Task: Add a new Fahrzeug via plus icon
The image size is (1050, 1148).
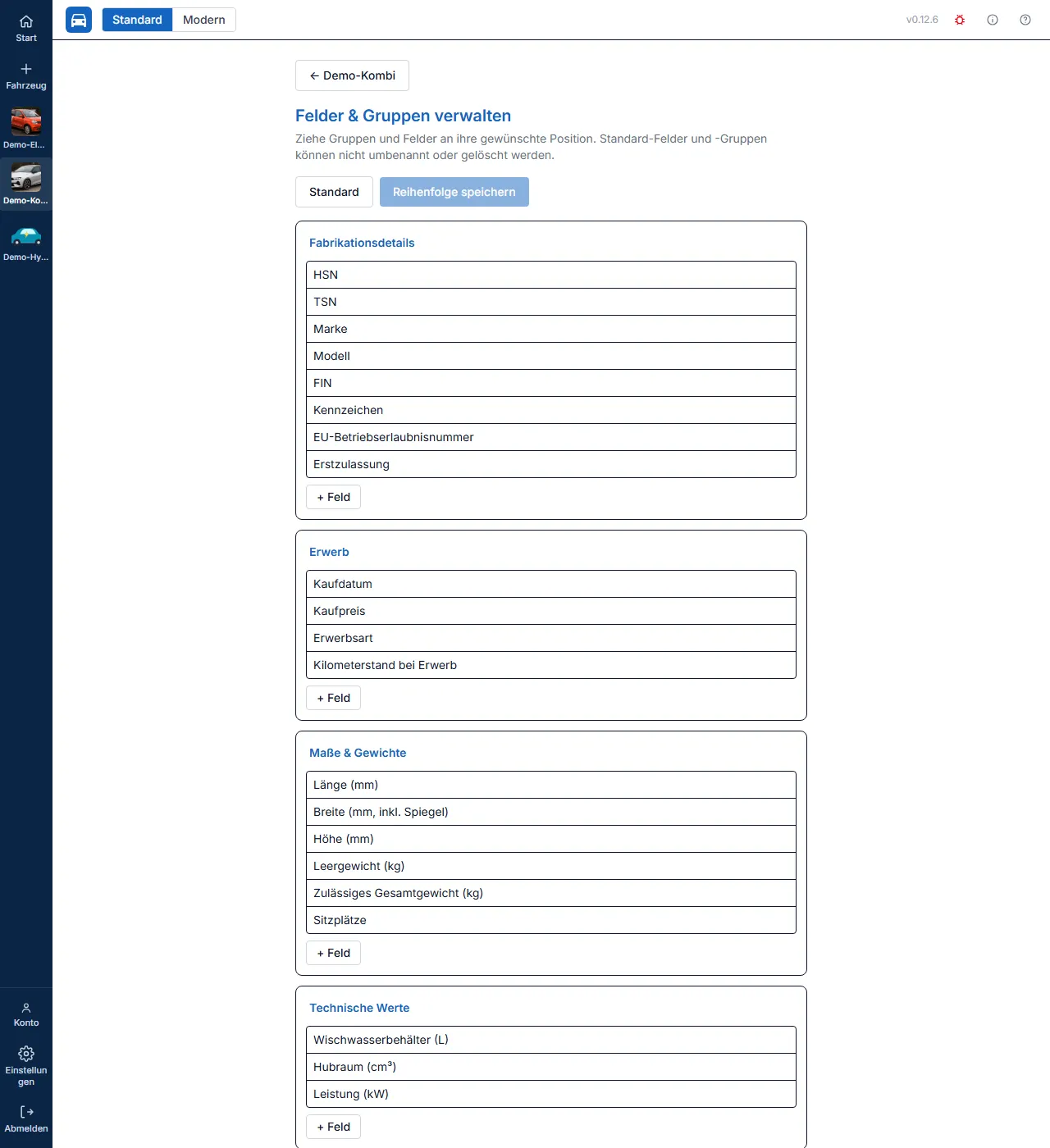Action: [26, 69]
